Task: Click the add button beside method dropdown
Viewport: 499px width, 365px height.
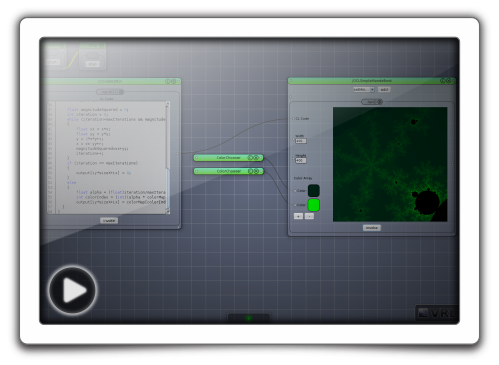Action: [x=384, y=89]
